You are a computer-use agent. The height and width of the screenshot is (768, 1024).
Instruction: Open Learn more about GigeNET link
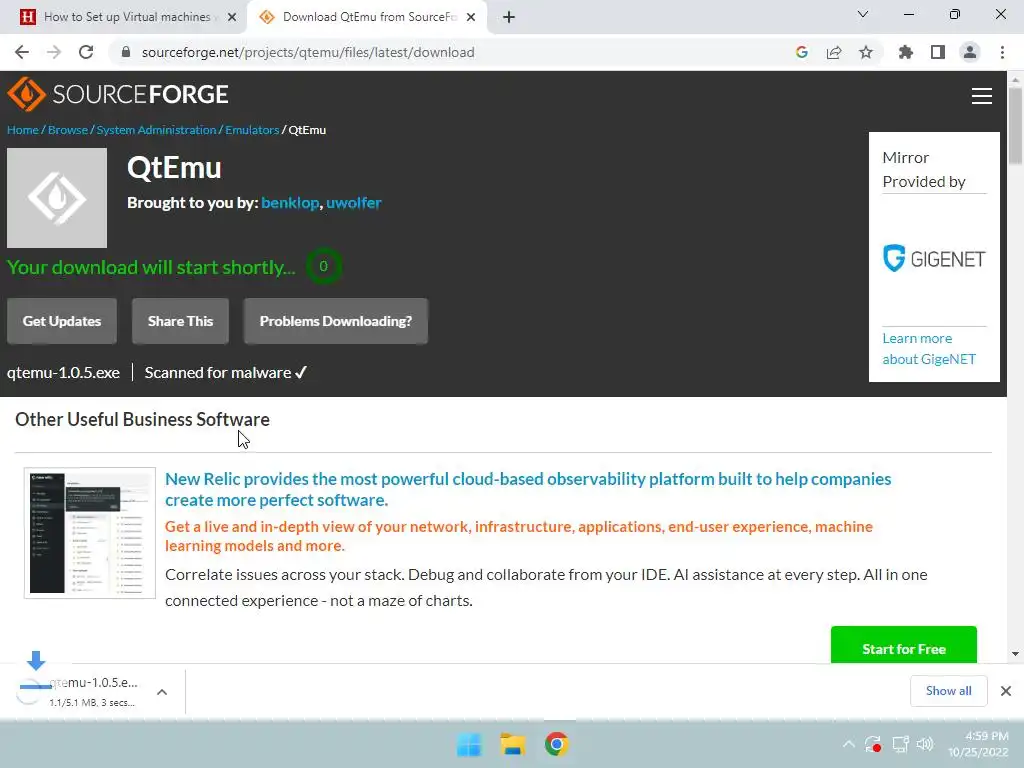[x=929, y=349]
